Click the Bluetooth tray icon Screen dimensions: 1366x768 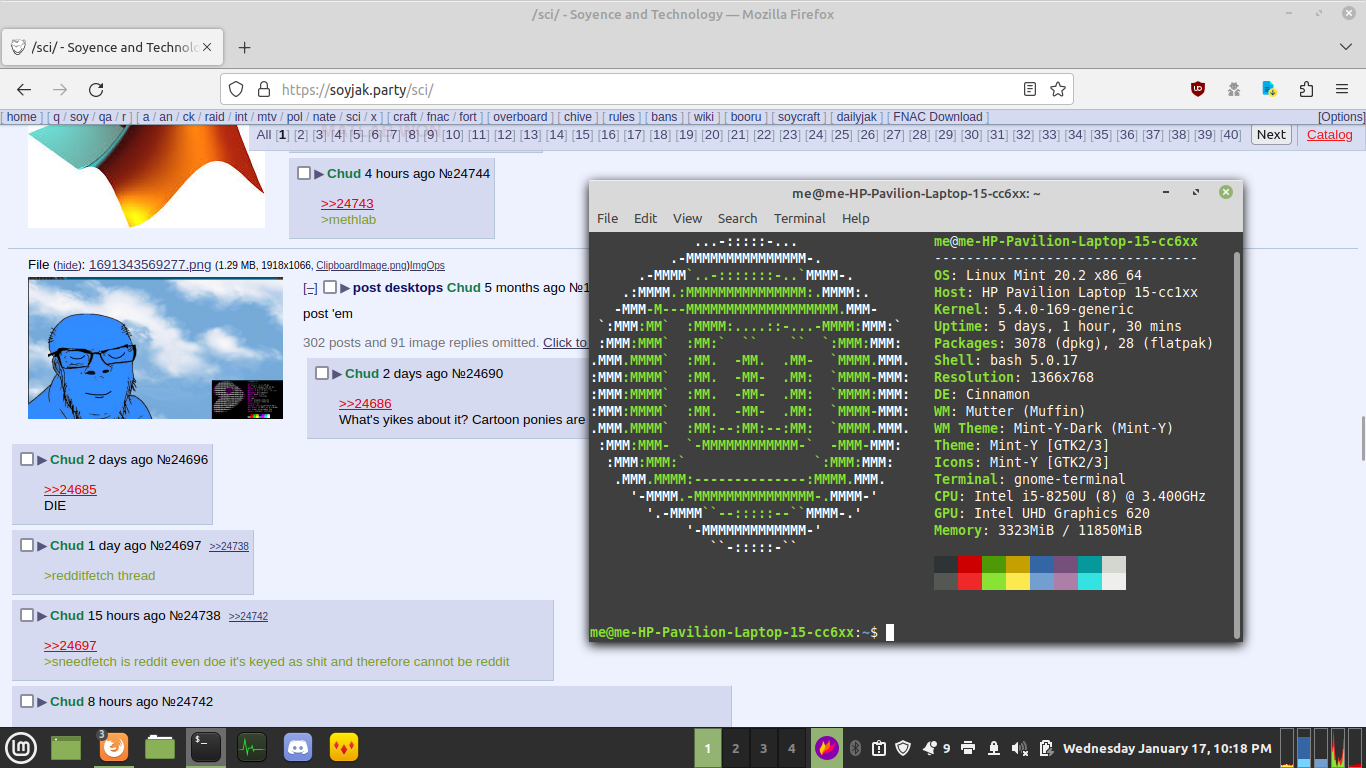pyautogui.click(x=855, y=748)
